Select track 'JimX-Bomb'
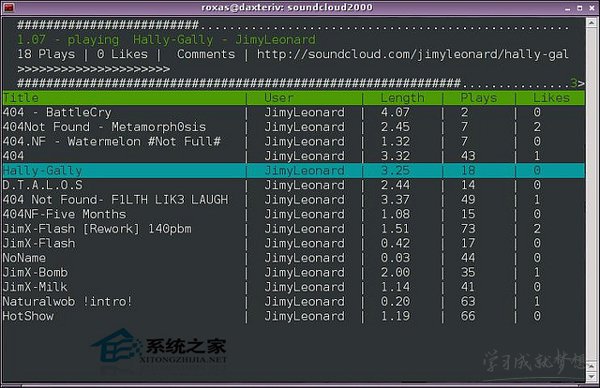 click(293, 272)
